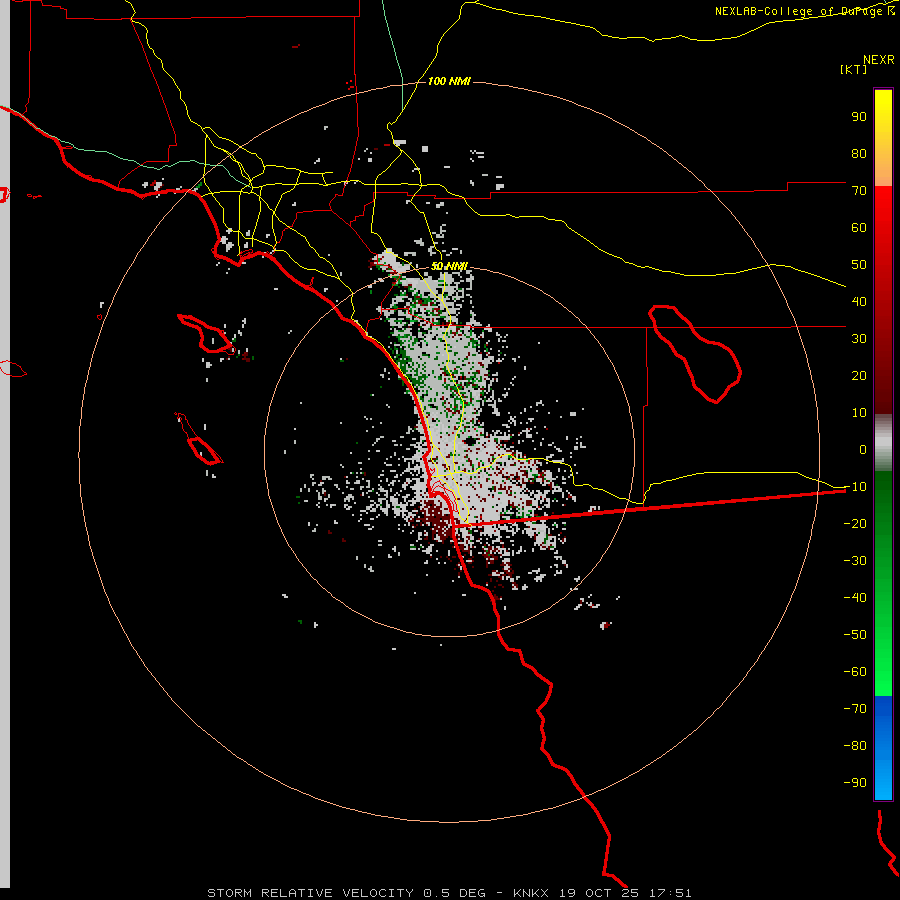The height and width of the screenshot is (900, 900).
Task: Click the -70 knot scale label
Action: pos(855,708)
